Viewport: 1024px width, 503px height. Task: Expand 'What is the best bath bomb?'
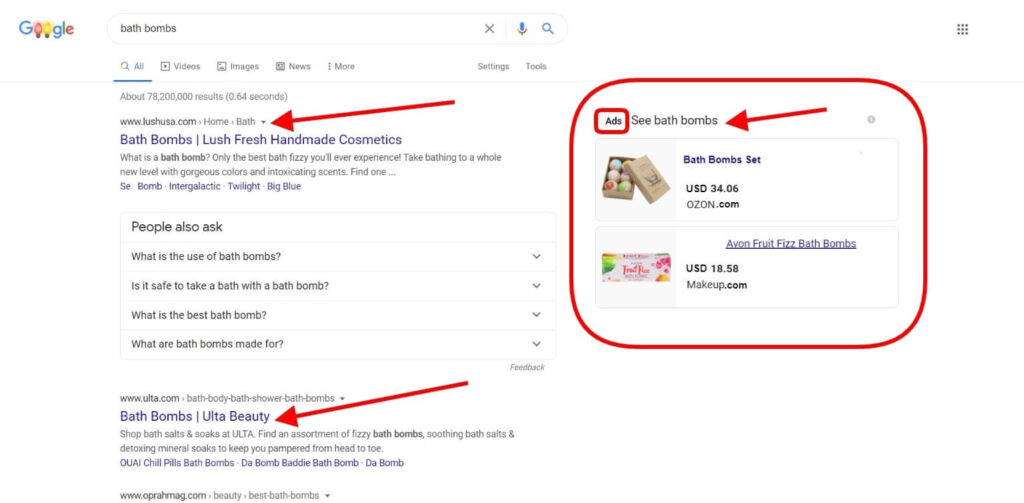(x=338, y=315)
